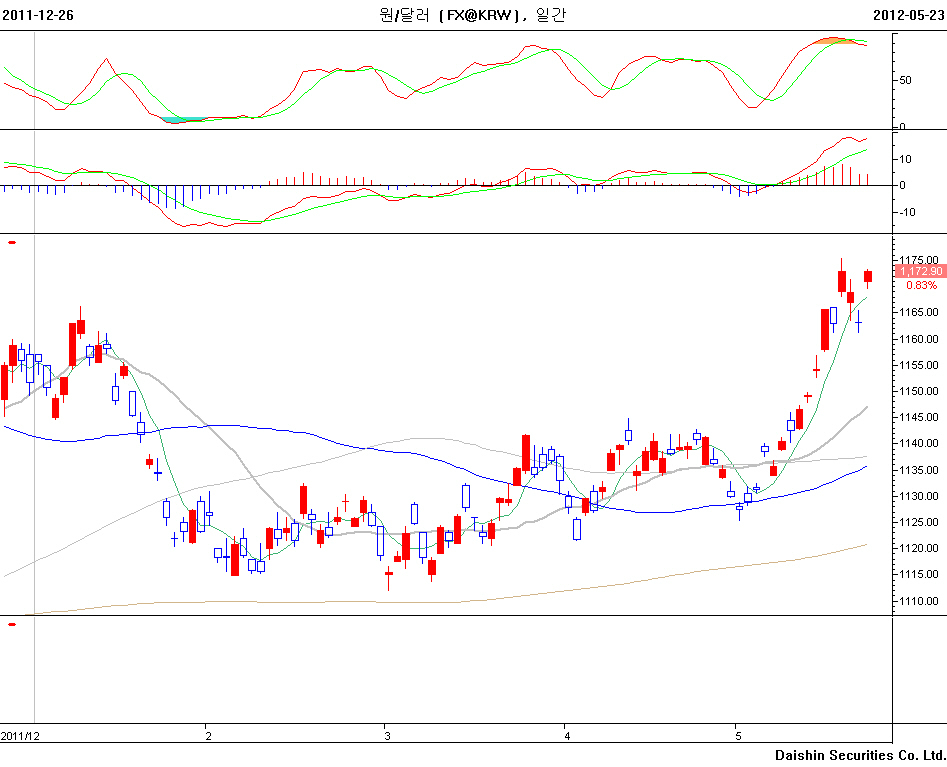
Task: Click the end date 2012-05-23
Action: (908, 15)
